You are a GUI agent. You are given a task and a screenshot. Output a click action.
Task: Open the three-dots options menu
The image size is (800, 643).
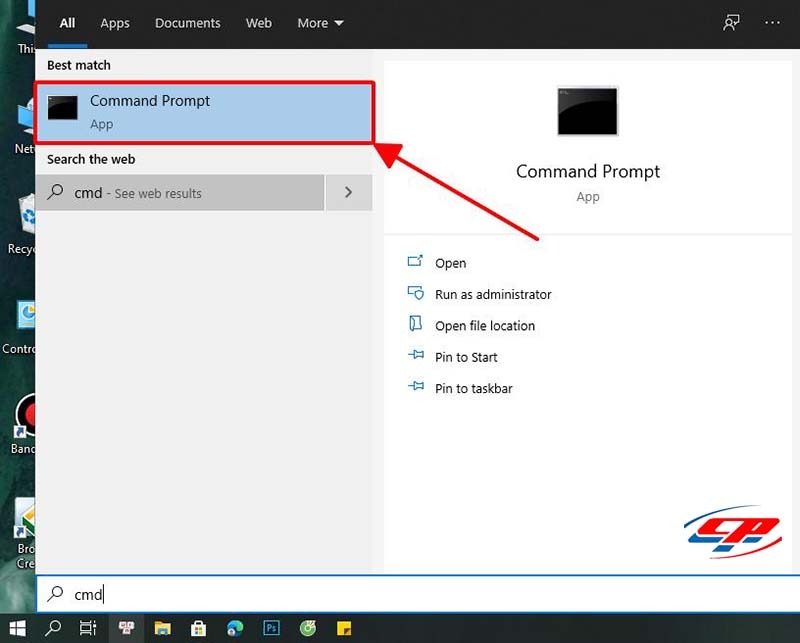point(772,22)
